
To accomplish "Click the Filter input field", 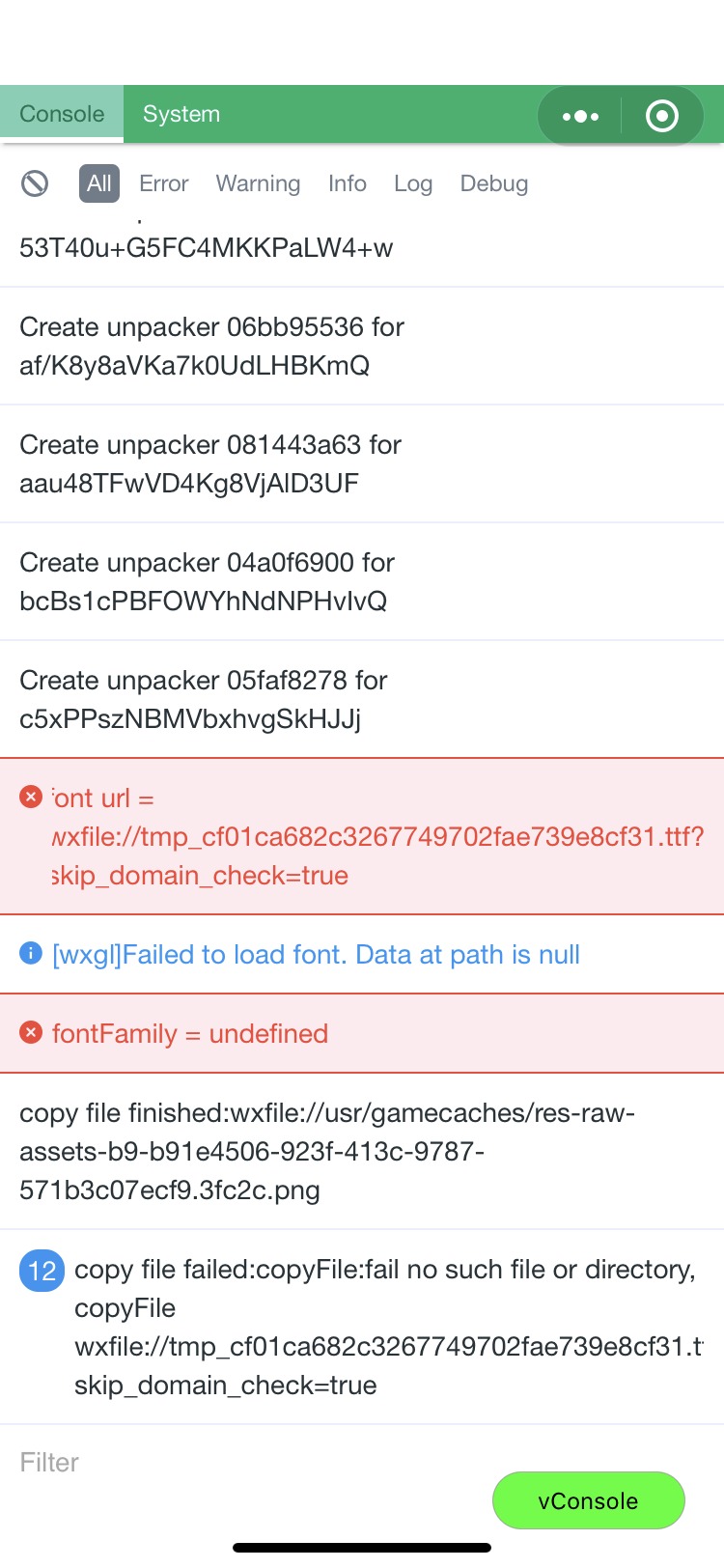I will [241, 1462].
